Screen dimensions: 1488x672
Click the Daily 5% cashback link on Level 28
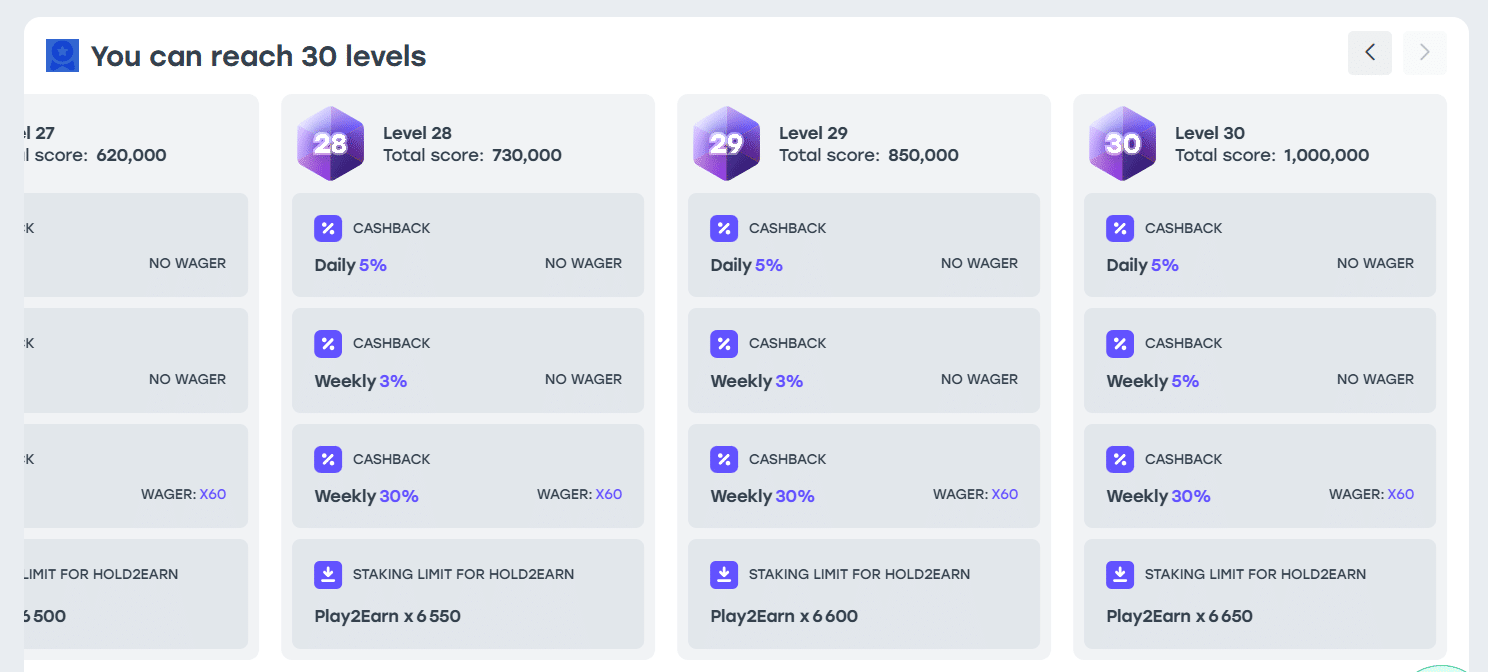coord(352,263)
